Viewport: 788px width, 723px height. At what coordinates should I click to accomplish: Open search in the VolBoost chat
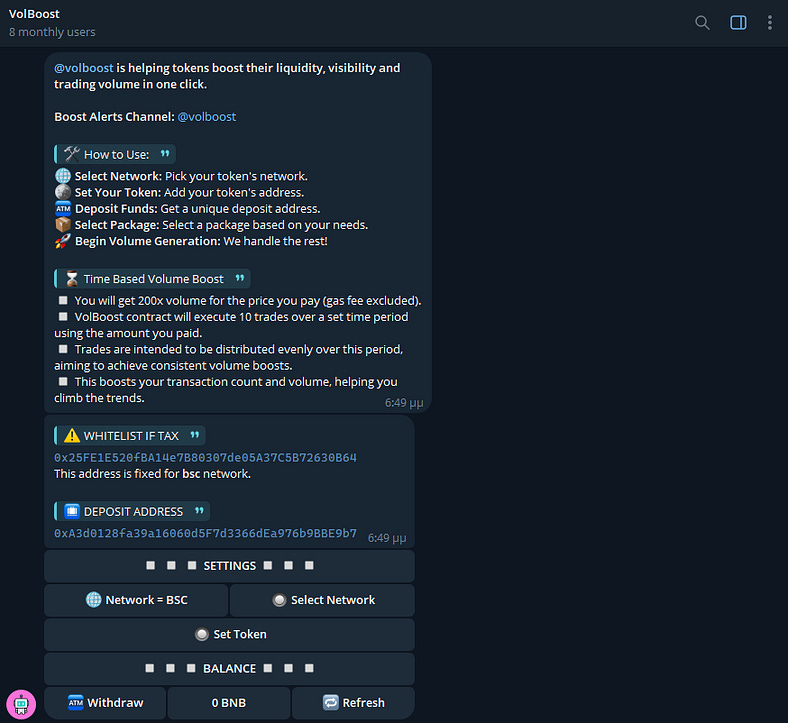pyautogui.click(x=702, y=23)
